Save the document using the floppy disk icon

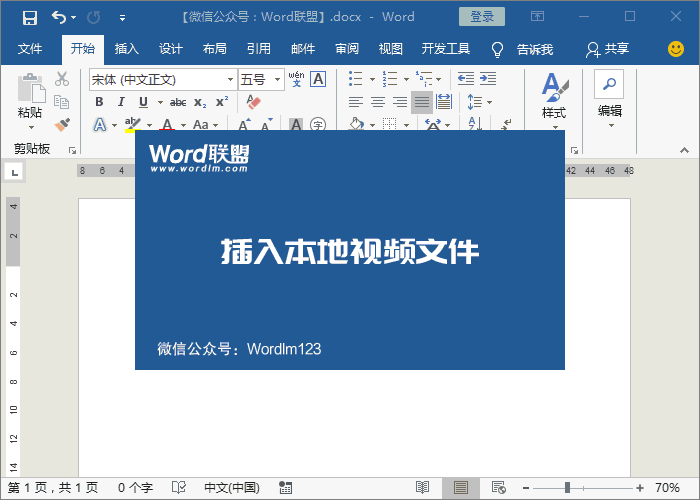pyautogui.click(x=30, y=17)
